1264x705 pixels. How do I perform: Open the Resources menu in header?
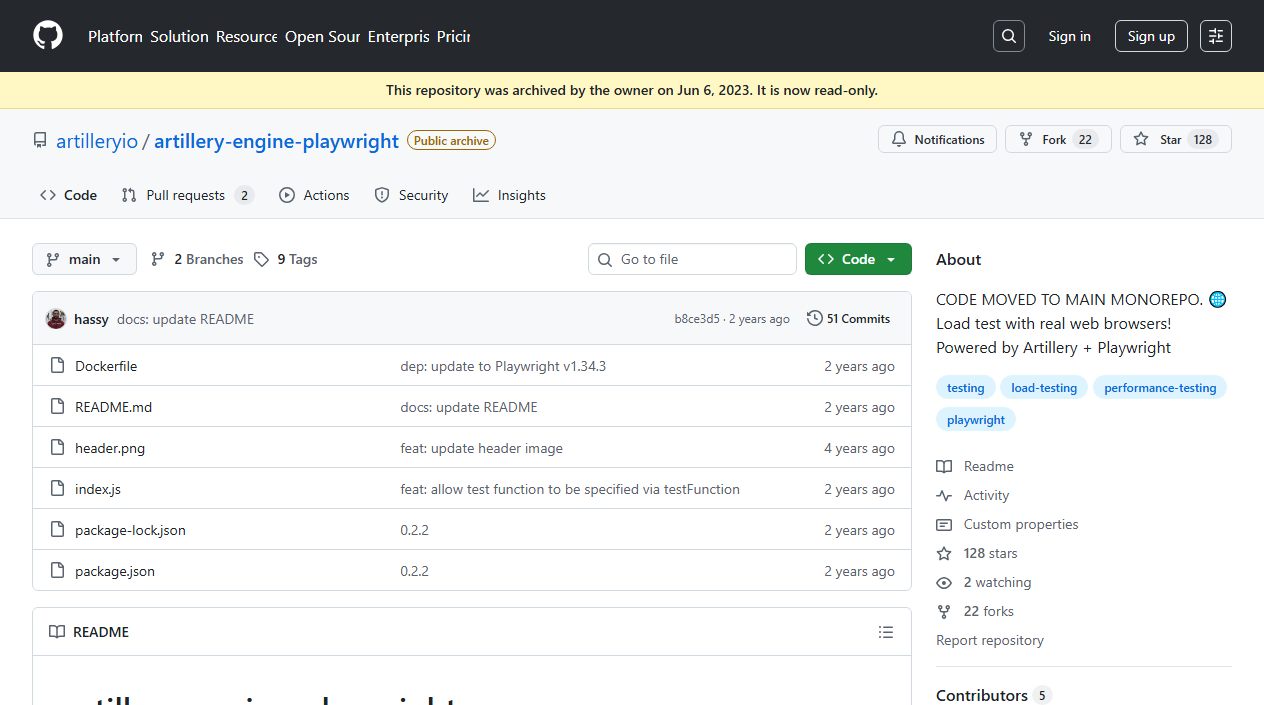tap(247, 36)
